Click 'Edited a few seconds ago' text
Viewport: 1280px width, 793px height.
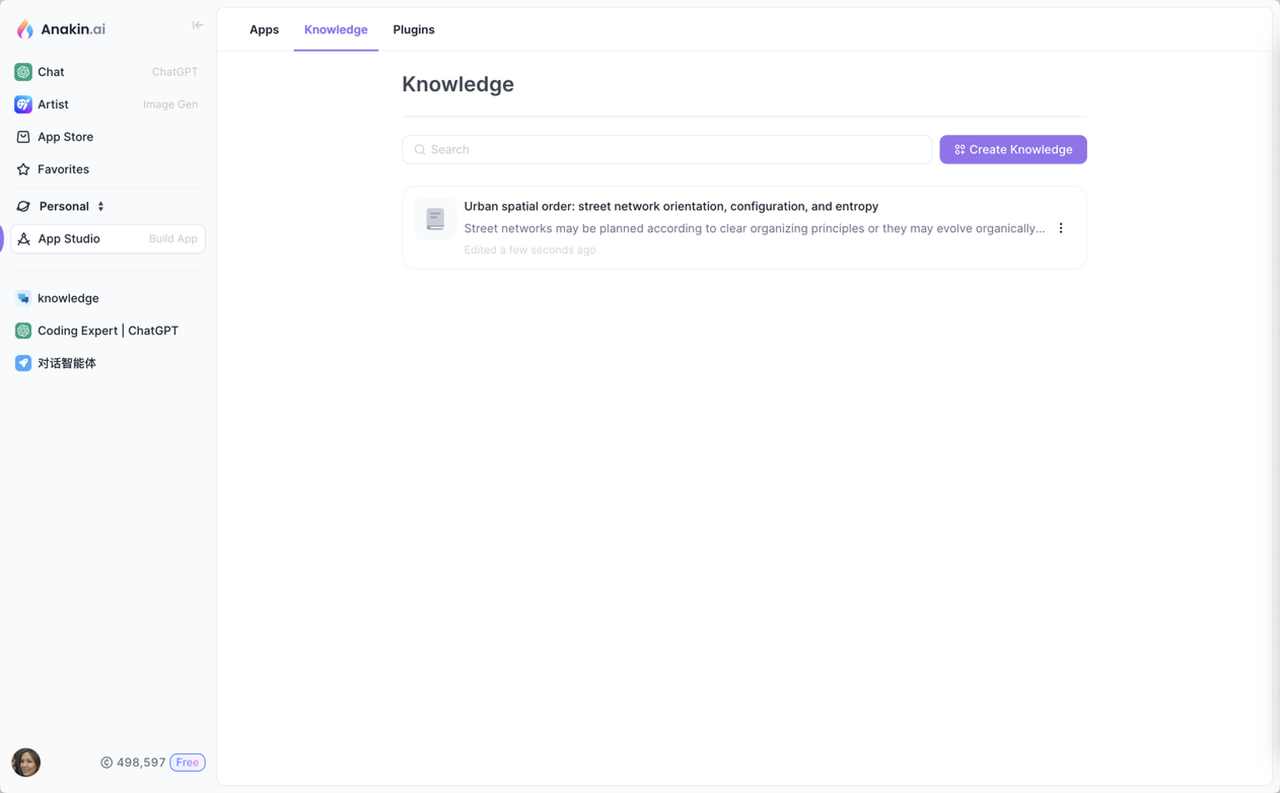(530, 250)
